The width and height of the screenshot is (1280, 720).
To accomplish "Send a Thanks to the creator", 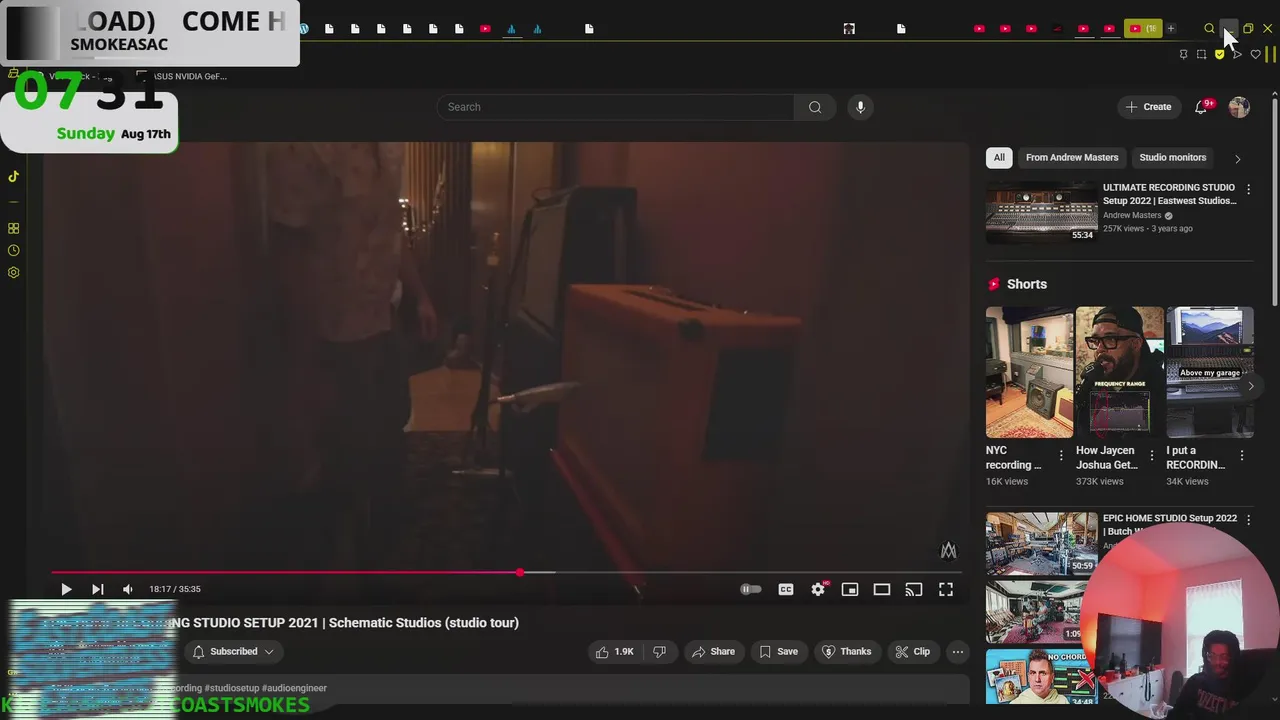I will click(846, 651).
